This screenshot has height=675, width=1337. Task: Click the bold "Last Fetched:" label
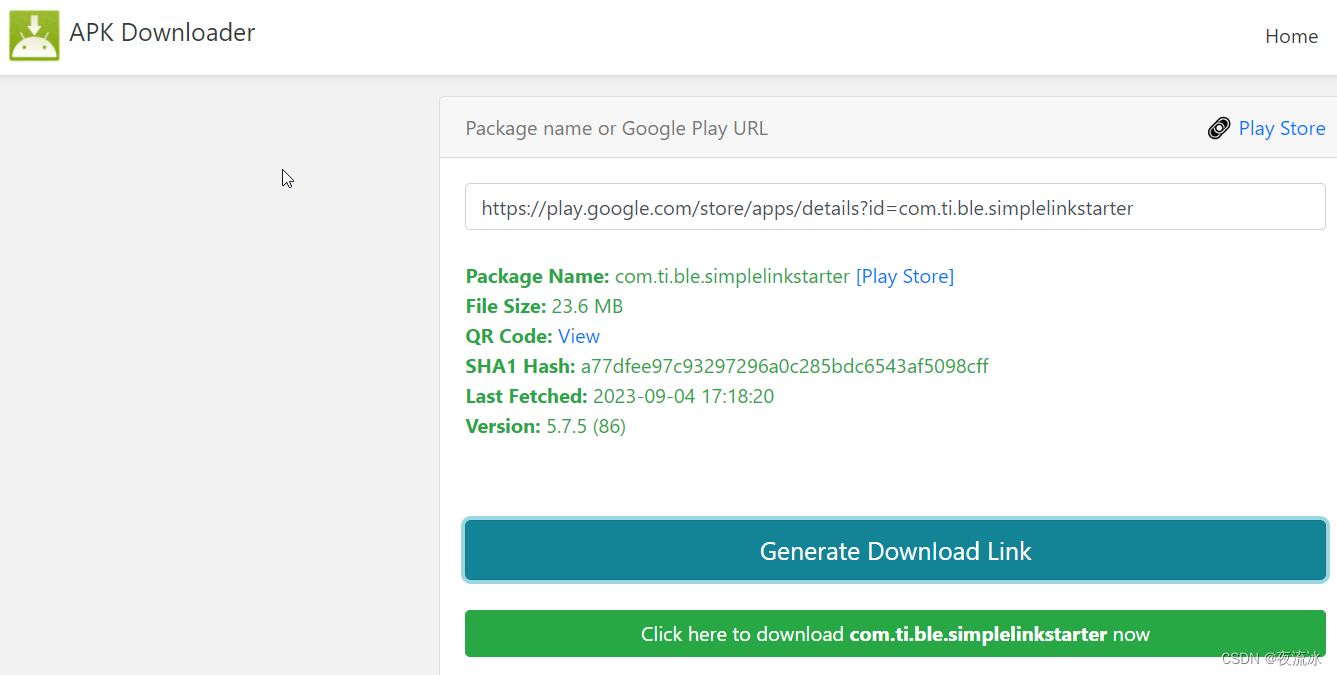526,396
